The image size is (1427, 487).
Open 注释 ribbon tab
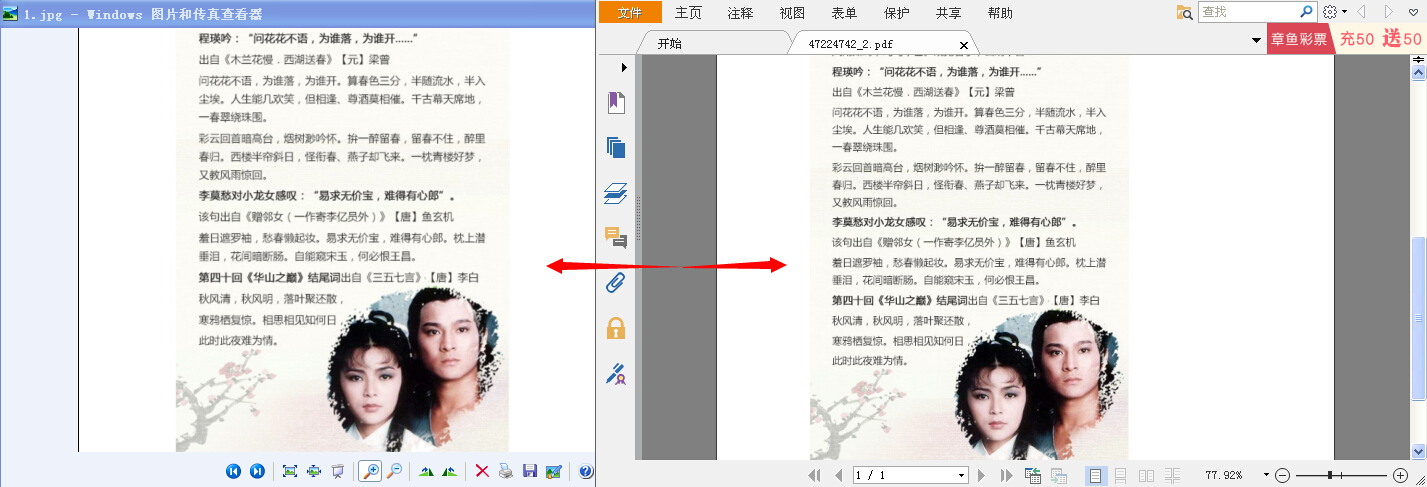coord(740,12)
